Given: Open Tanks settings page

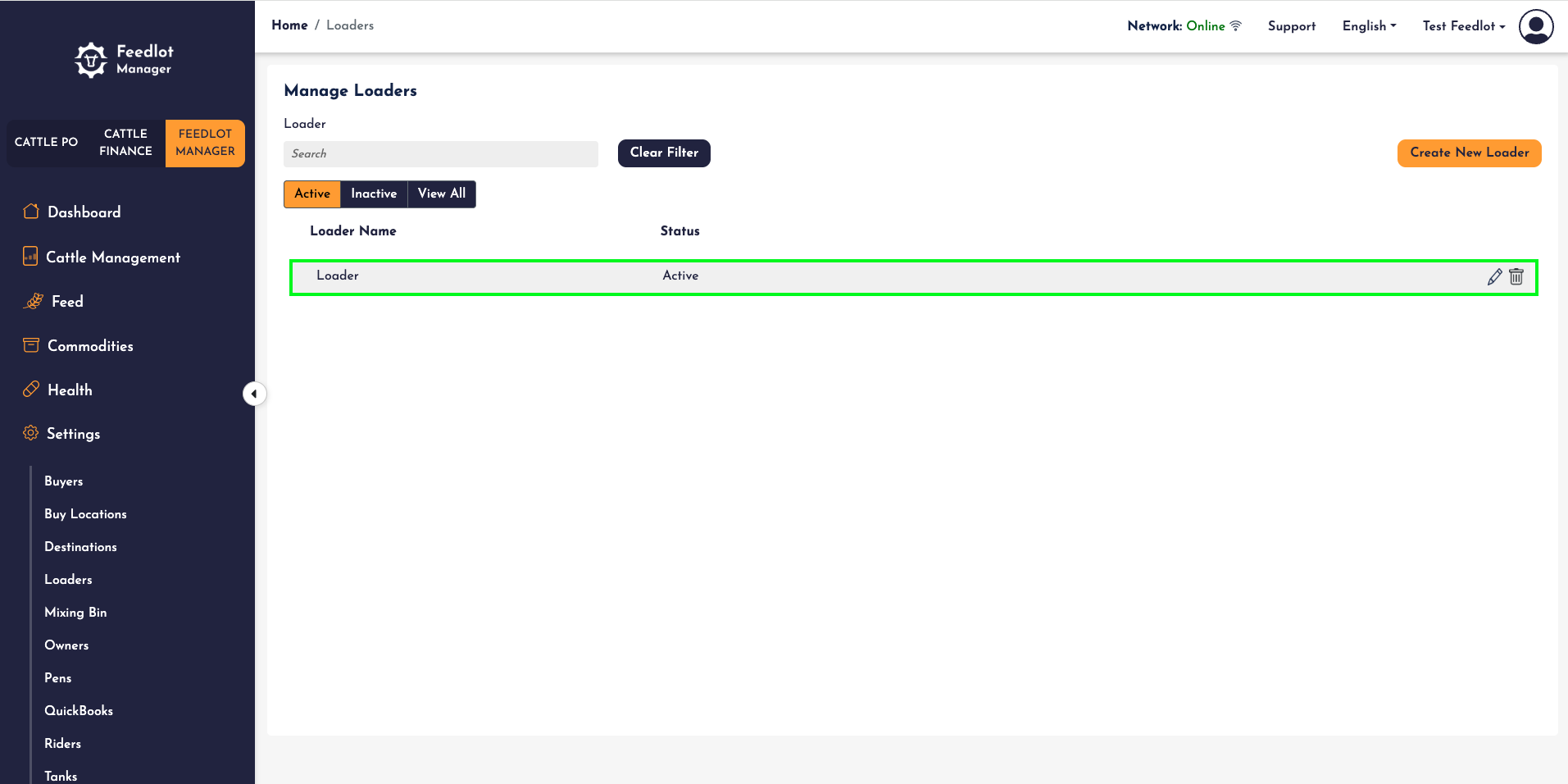Looking at the screenshot, I should point(61,776).
